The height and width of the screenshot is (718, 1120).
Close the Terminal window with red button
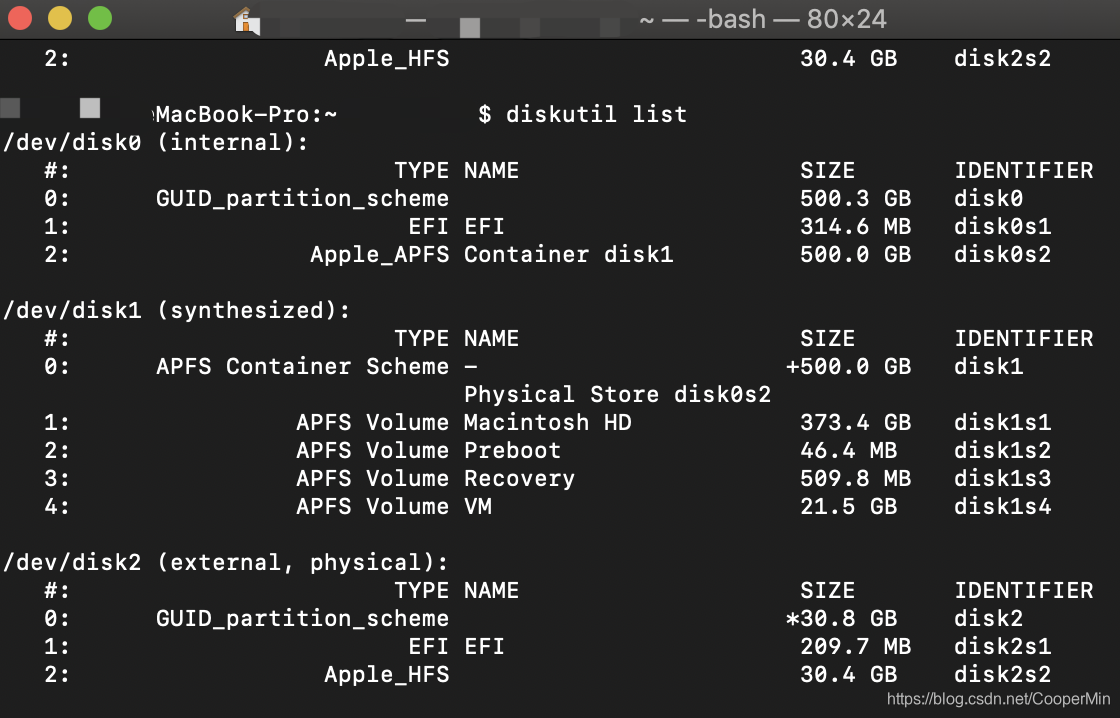20,18
